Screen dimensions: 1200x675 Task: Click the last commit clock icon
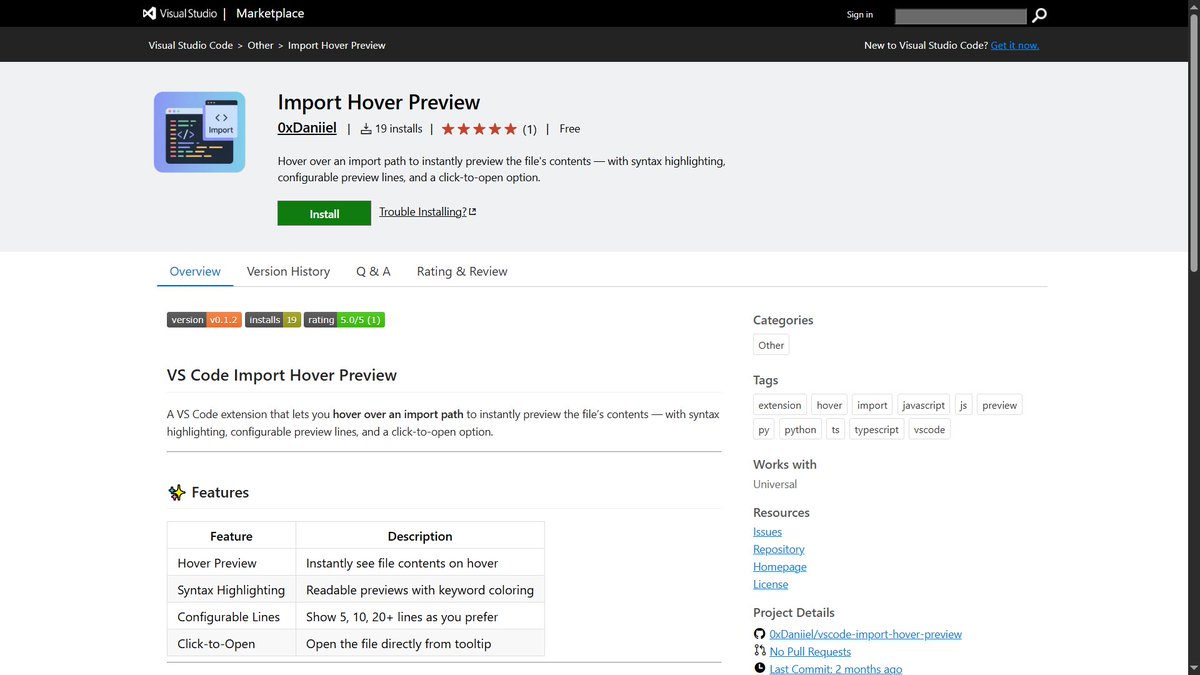759,669
